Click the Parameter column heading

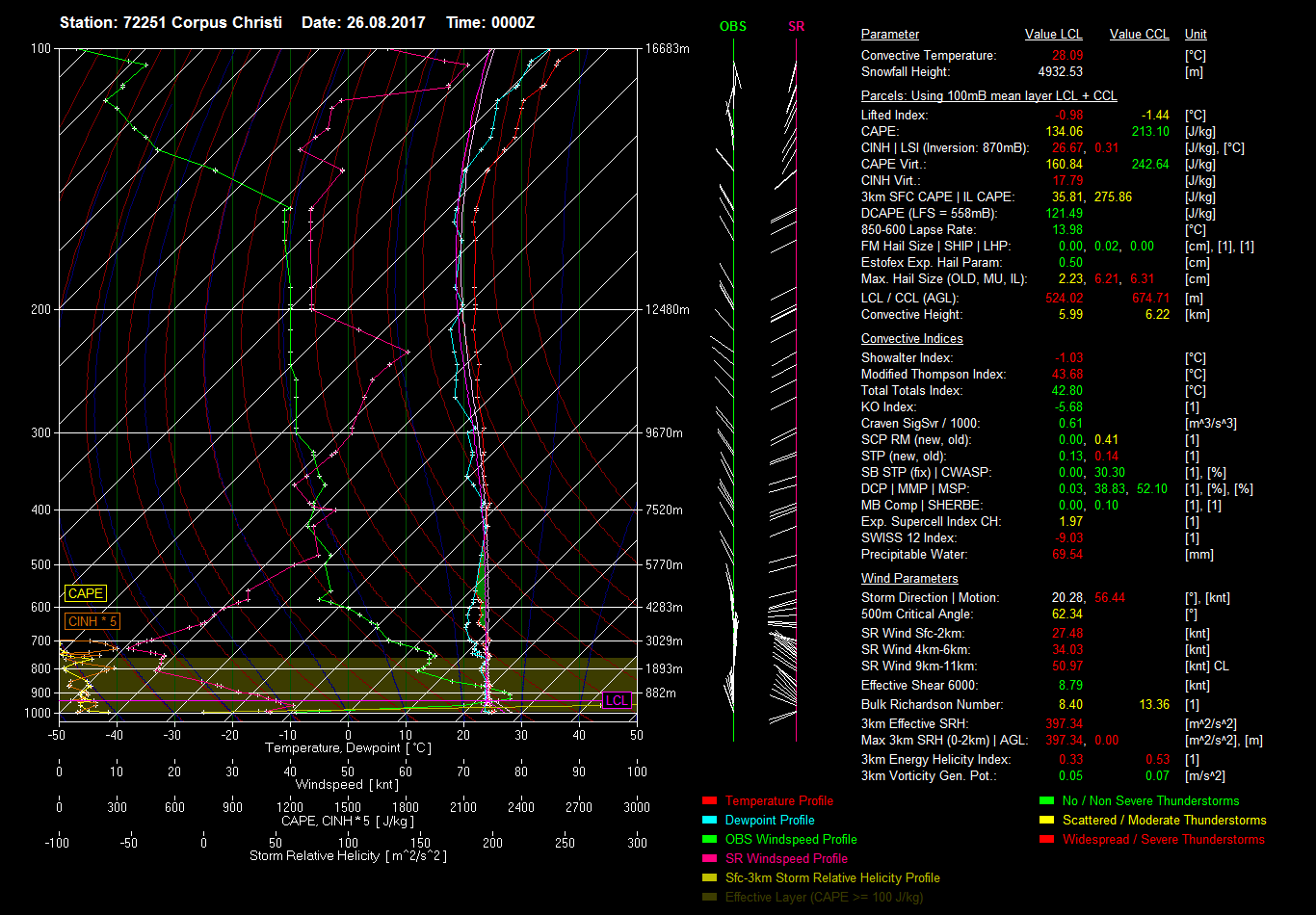[x=889, y=35]
